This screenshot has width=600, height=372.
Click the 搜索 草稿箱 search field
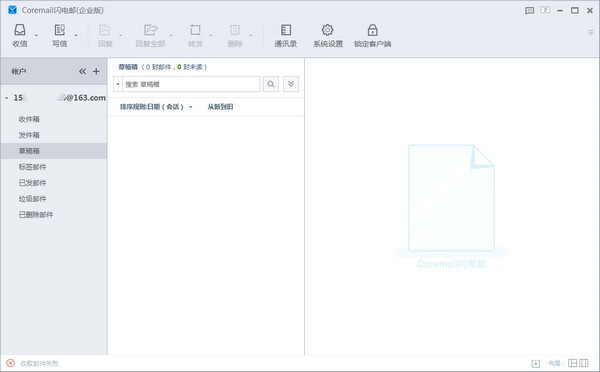pos(191,84)
